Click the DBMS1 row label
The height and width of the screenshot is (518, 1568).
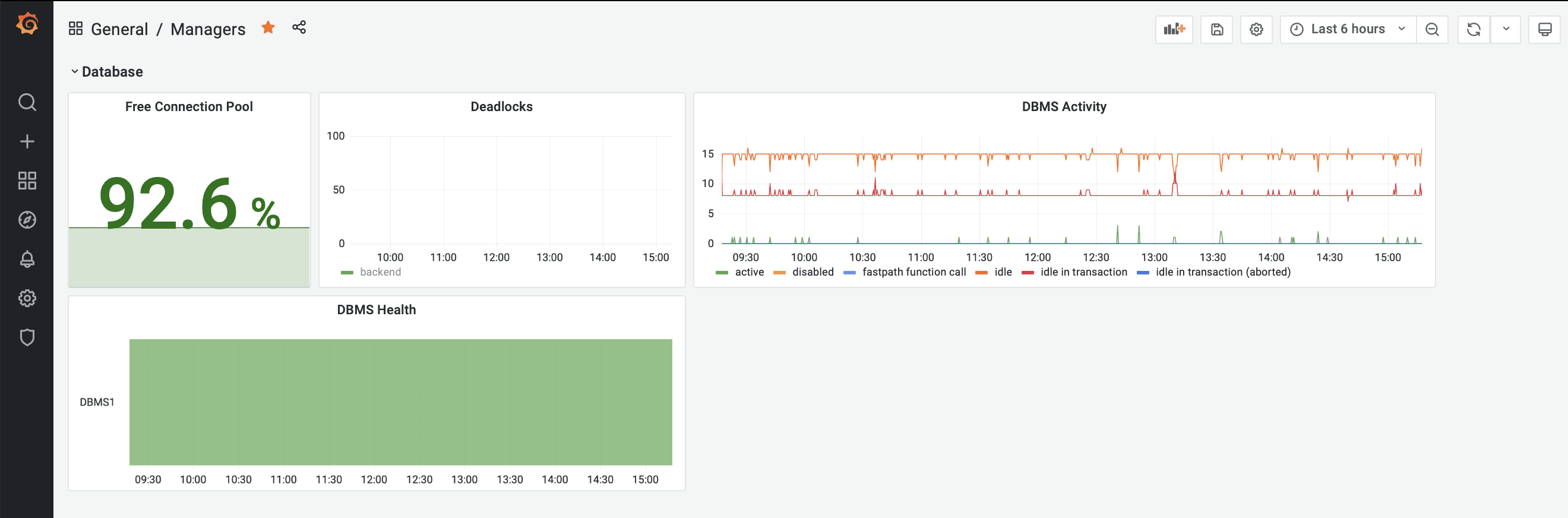tap(97, 402)
